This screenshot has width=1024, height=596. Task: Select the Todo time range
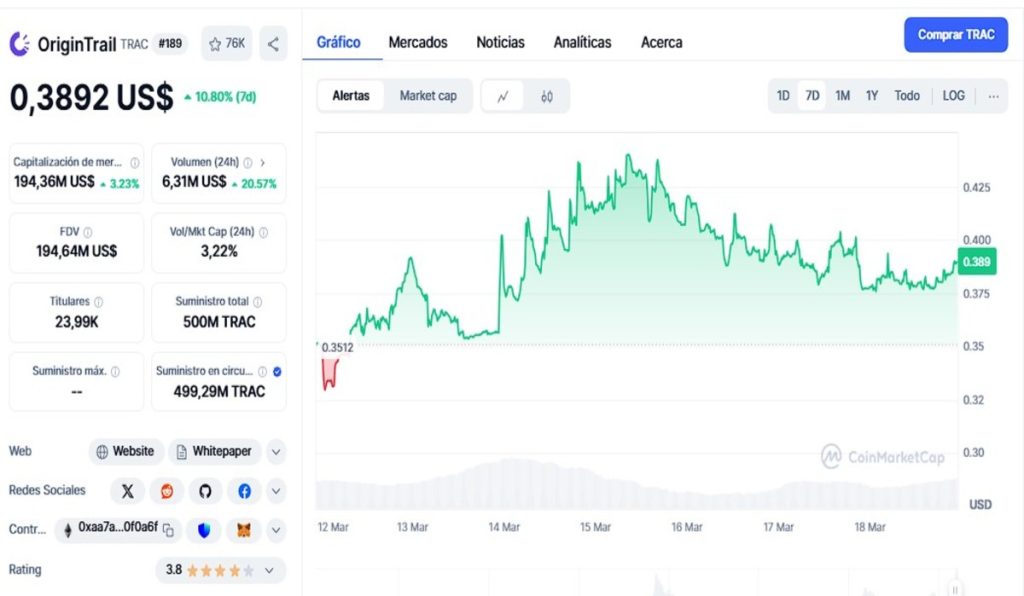point(907,96)
